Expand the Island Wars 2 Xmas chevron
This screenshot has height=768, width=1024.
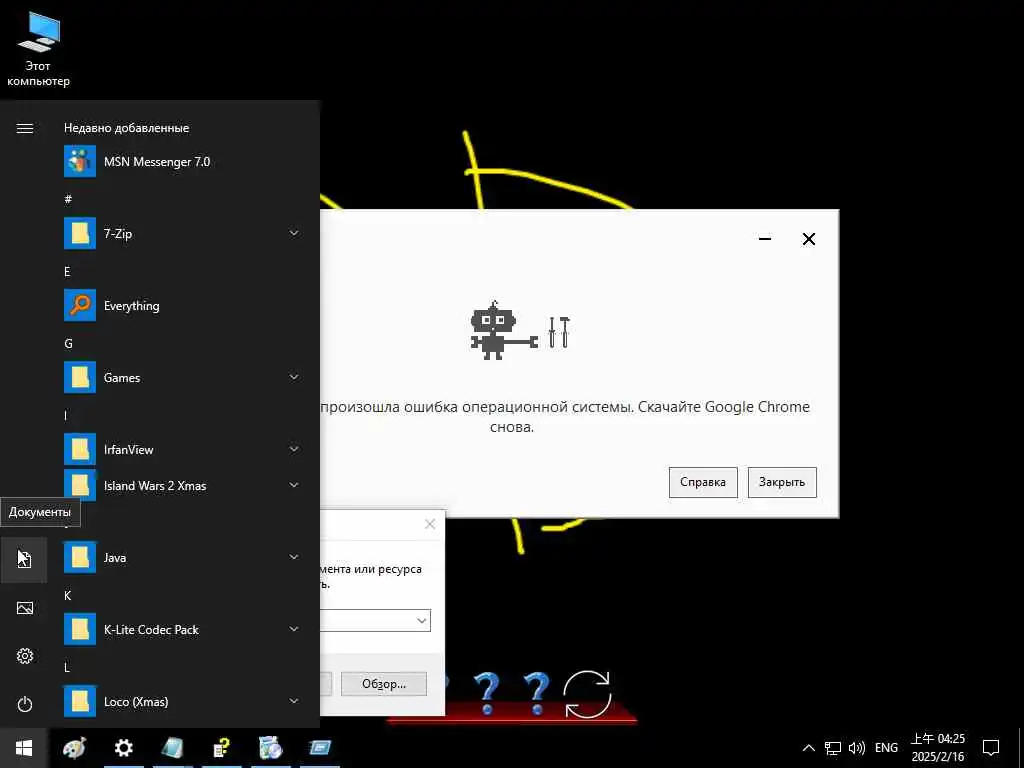[x=295, y=485]
